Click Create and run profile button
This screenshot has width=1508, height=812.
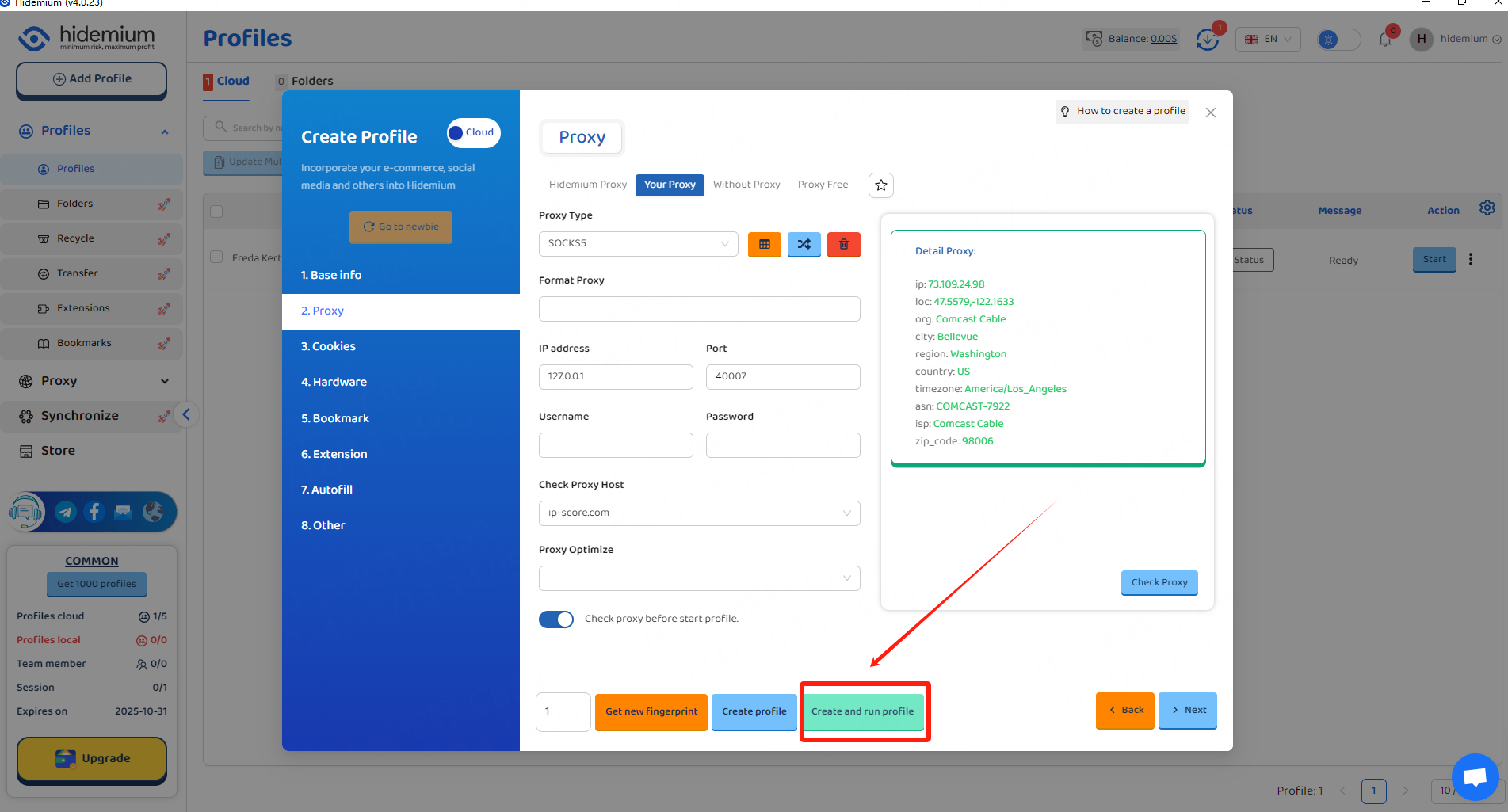pyautogui.click(x=862, y=711)
